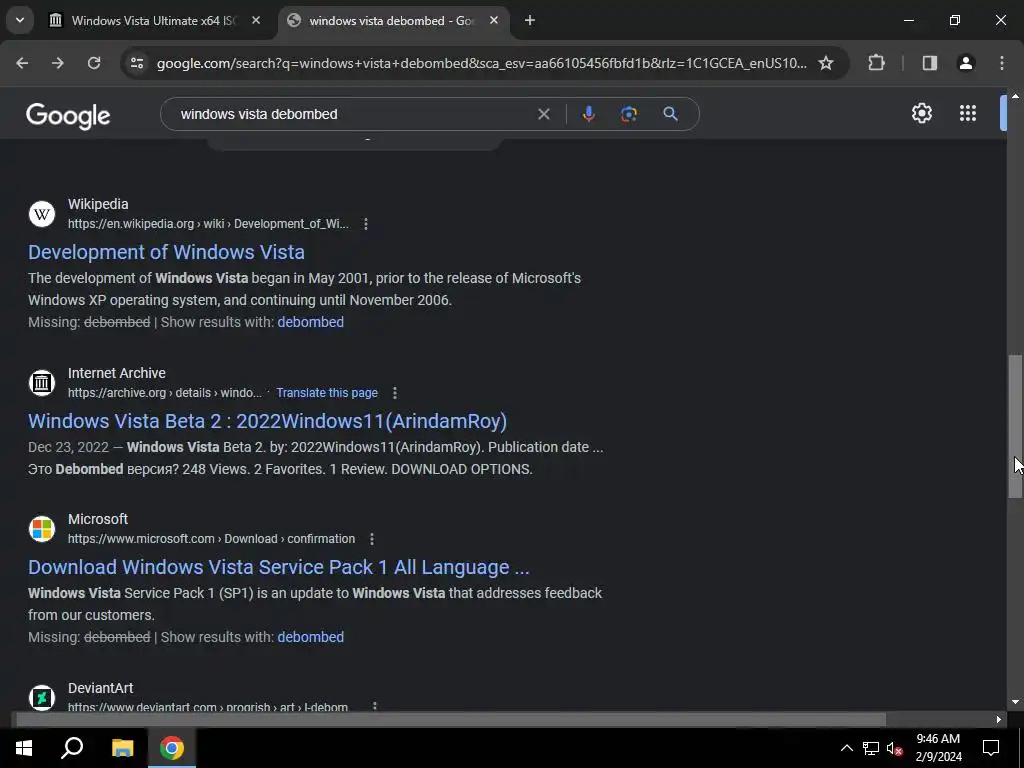Start a voice search with the microphone
Viewport: 1024px width, 768px height.
[588, 114]
